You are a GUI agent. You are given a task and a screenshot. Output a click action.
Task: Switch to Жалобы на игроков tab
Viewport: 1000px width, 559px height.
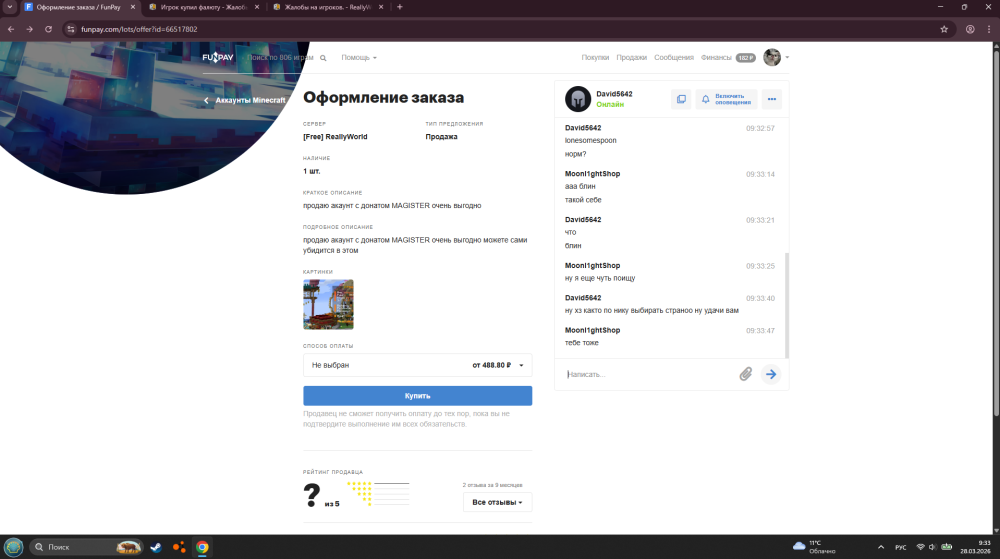[327, 7]
